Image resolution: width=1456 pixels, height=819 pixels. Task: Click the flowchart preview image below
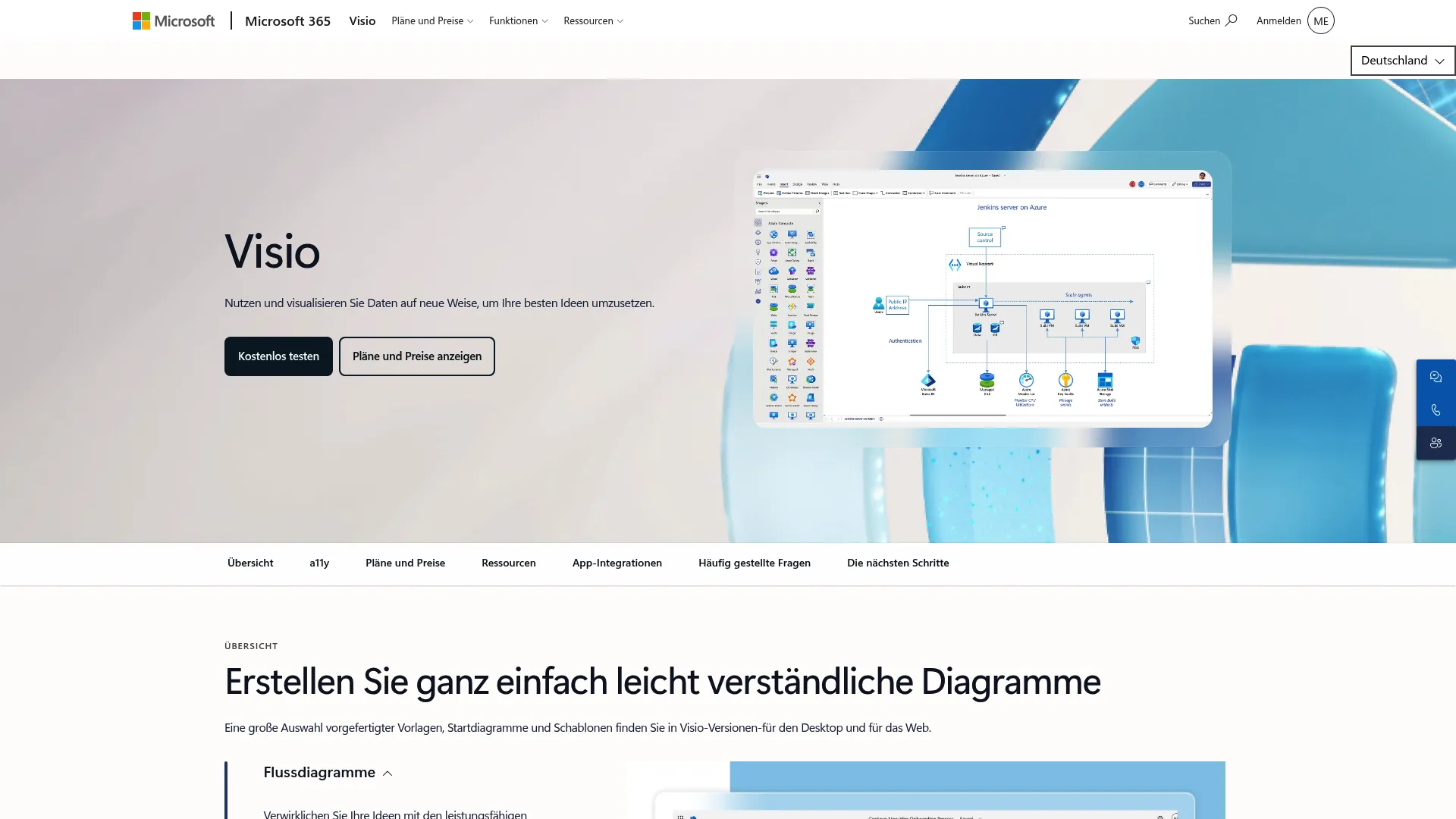[x=924, y=790]
